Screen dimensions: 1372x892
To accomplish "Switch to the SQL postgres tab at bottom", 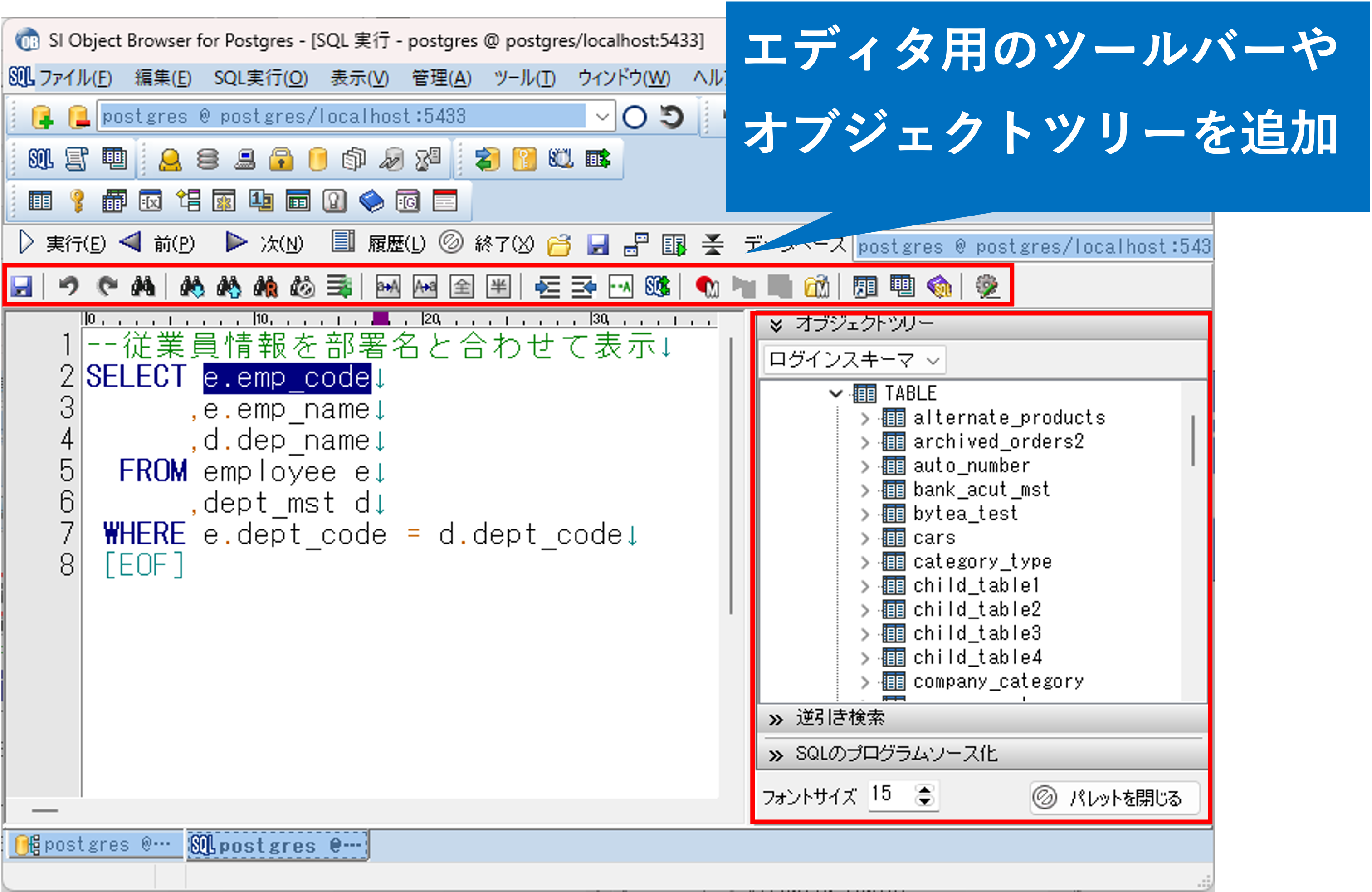I will [x=277, y=845].
